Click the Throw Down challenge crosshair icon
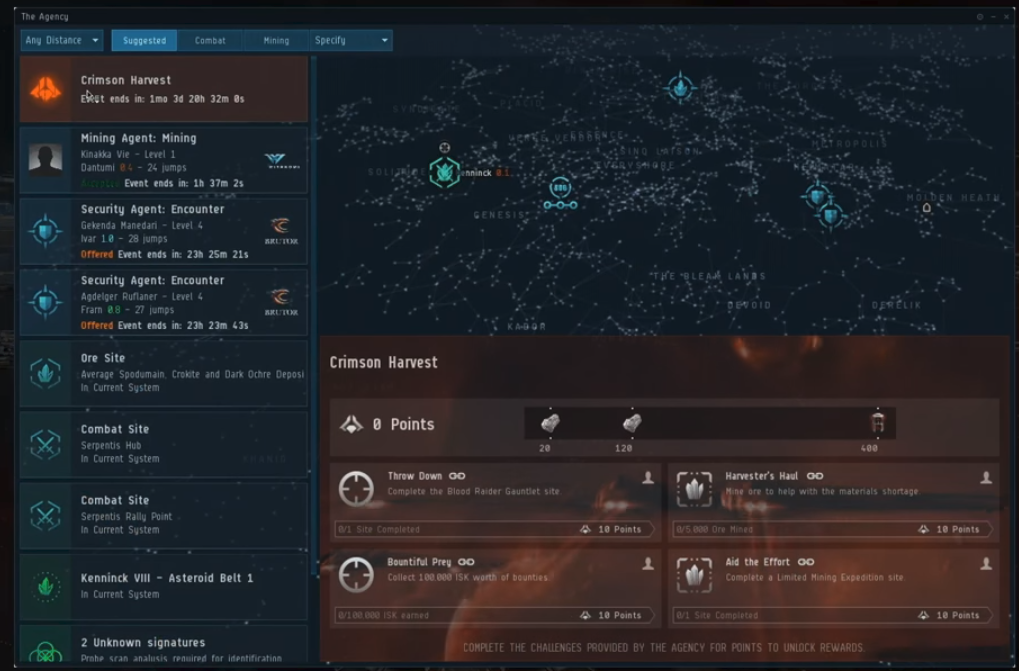The image size is (1019, 671). [356, 488]
